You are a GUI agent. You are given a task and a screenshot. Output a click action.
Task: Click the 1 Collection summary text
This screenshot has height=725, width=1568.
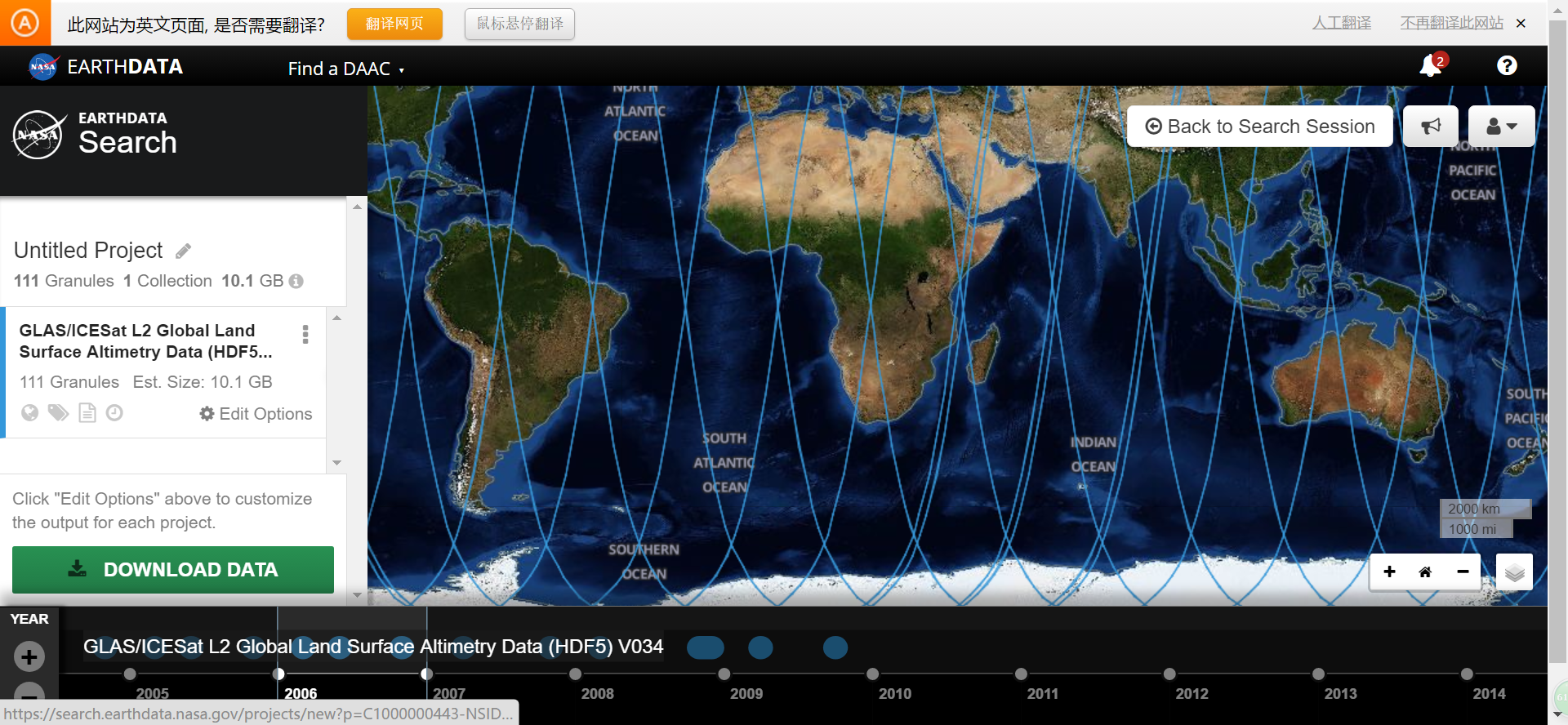[x=167, y=281]
